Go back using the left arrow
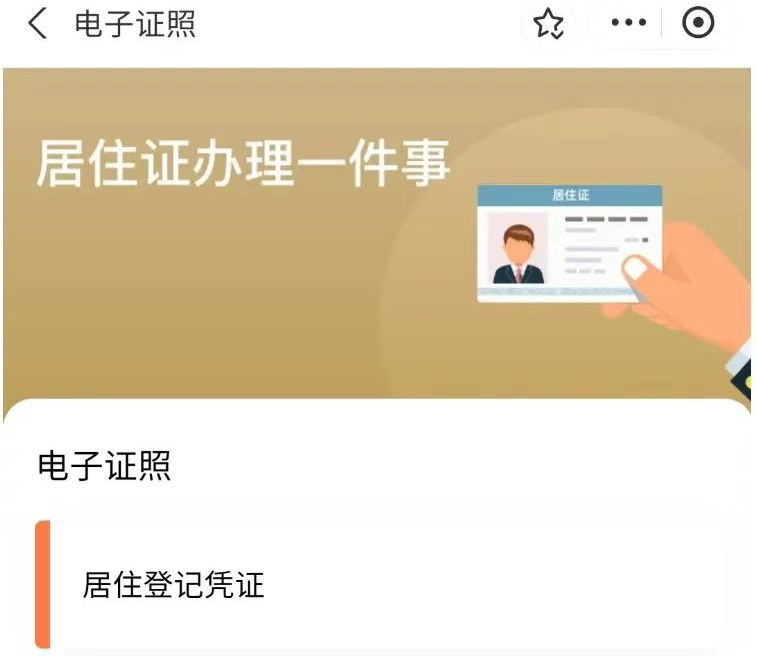Image resolution: width=757 pixels, height=656 pixels. click(x=38, y=23)
